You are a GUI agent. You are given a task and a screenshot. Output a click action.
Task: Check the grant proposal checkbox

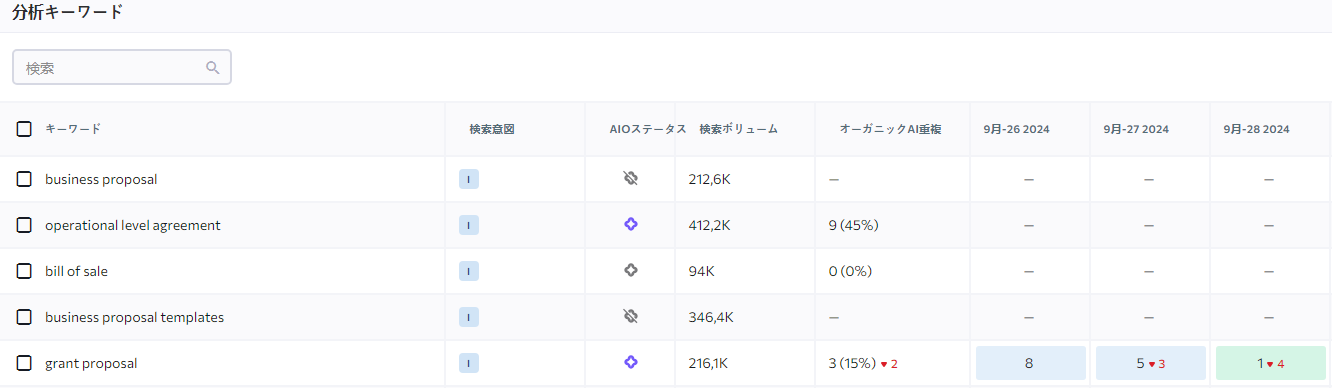pyautogui.click(x=24, y=363)
